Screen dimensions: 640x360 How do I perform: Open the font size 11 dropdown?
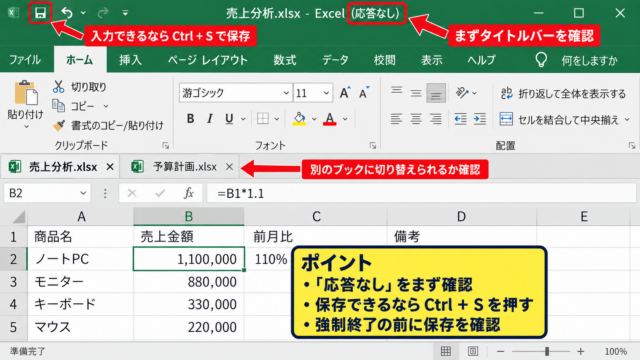(326, 93)
